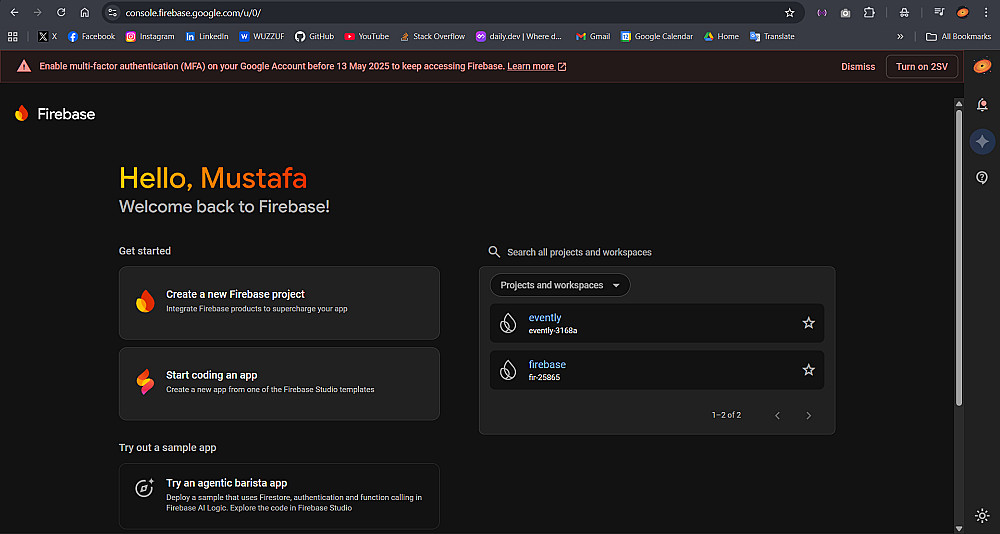Viewport: 1000px width, 534px height.
Task: Open the Translate bookmark
Action: (772, 36)
